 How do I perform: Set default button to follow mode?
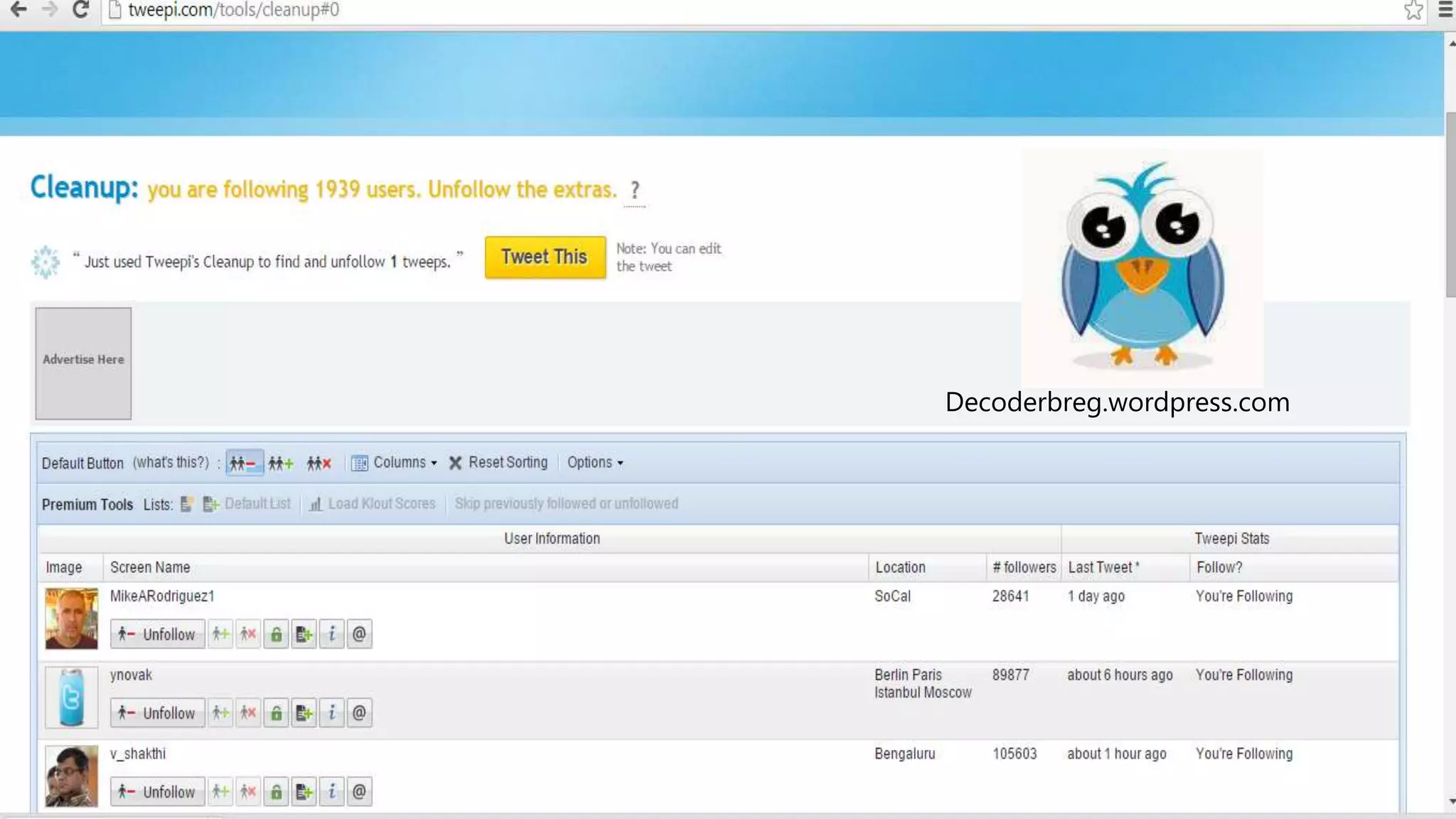click(x=281, y=463)
